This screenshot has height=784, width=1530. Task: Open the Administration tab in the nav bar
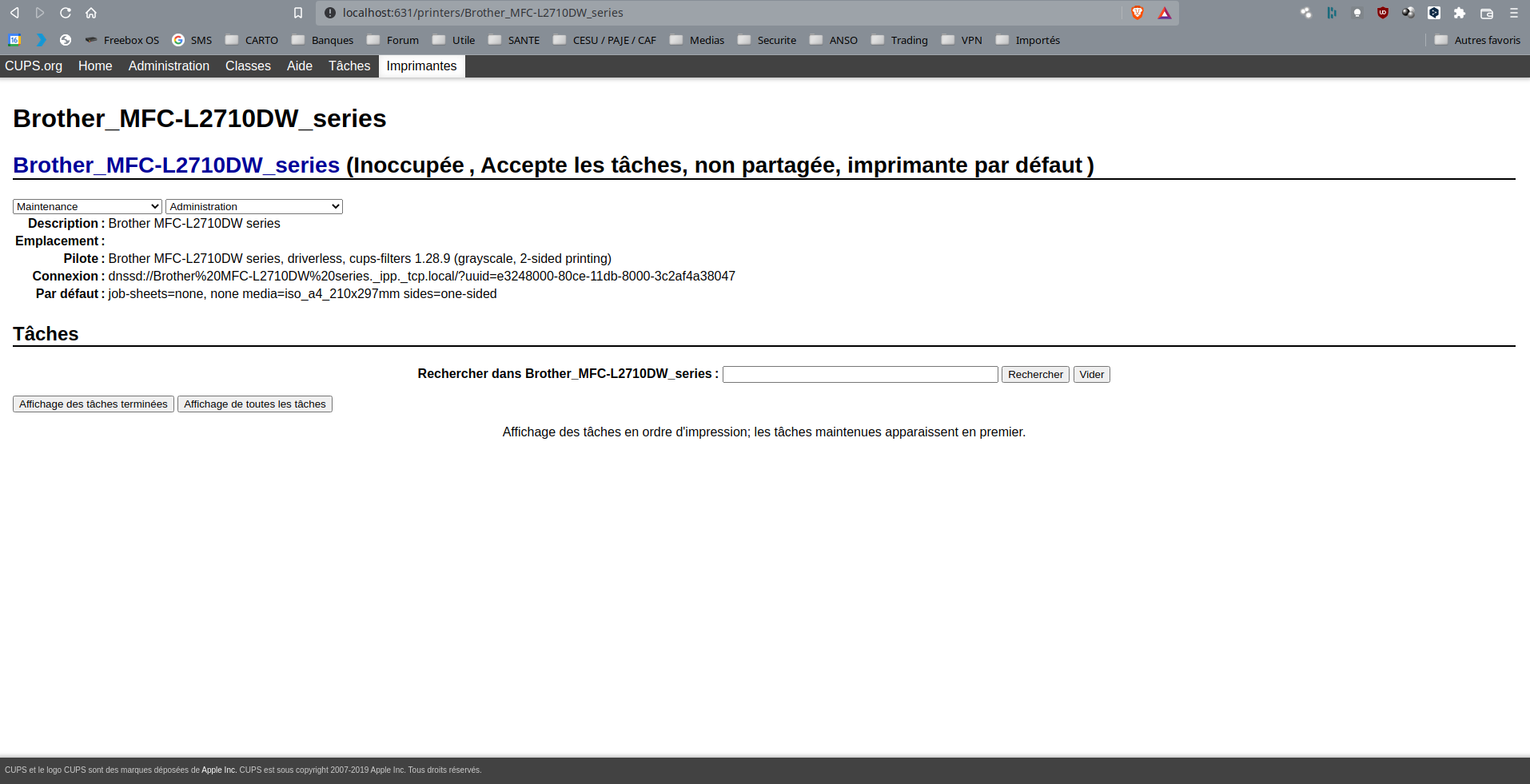(x=169, y=66)
